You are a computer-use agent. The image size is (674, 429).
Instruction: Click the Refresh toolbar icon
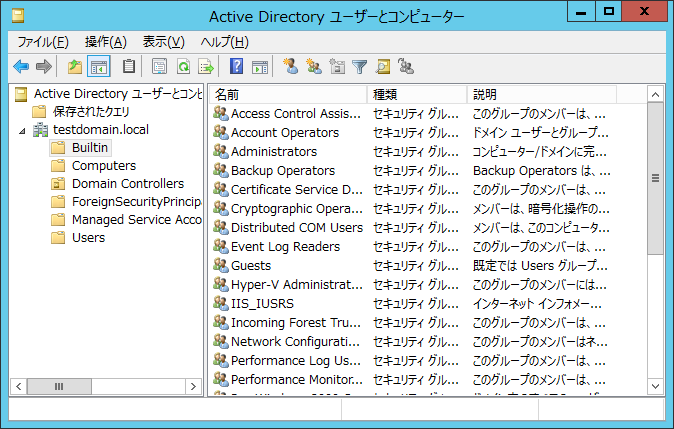(184, 67)
